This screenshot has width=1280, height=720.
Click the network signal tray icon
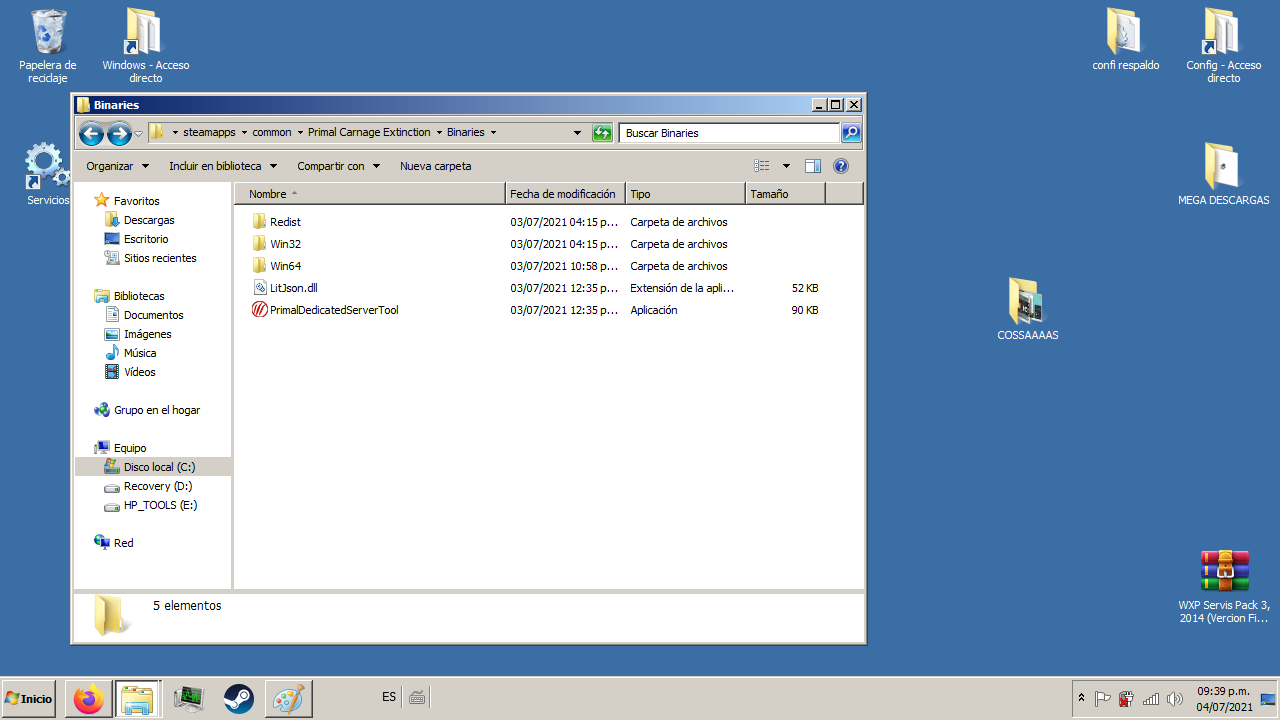click(1151, 699)
